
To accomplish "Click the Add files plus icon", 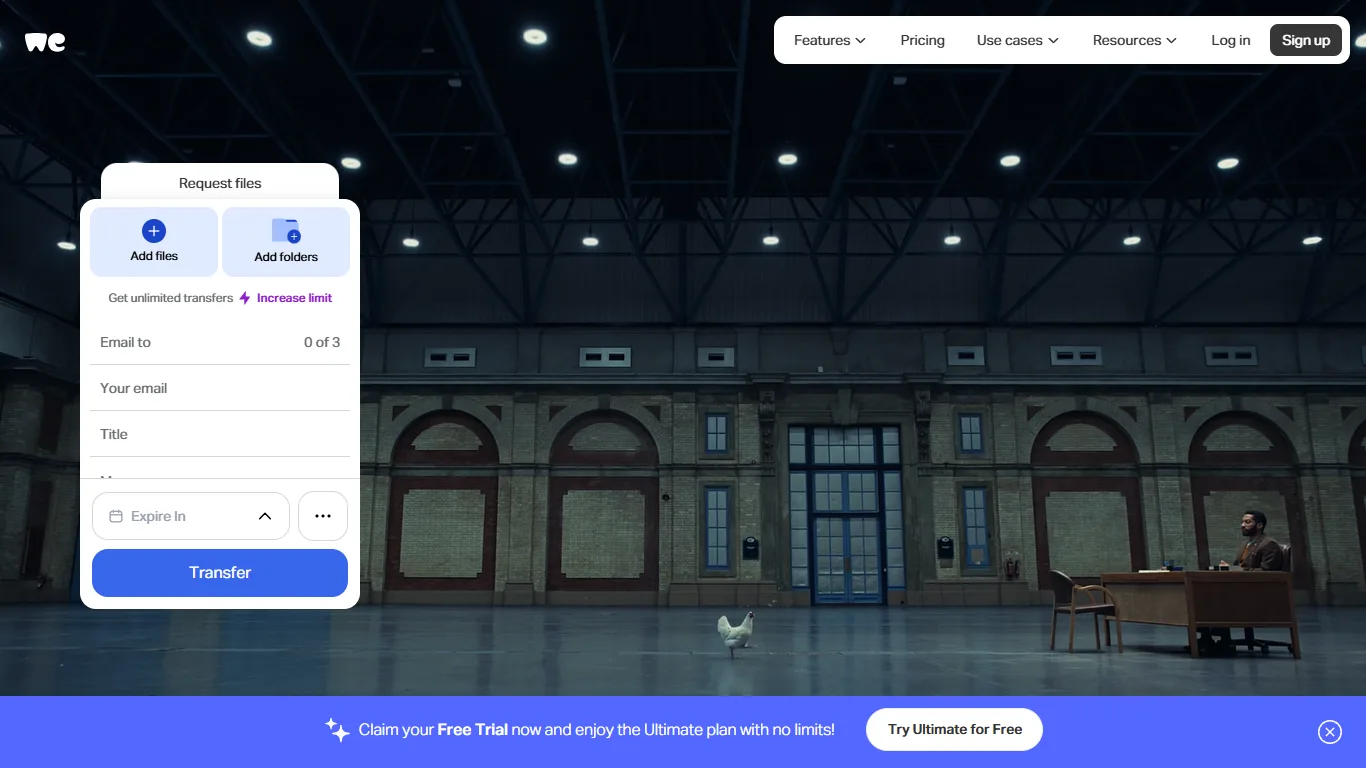I will (154, 231).
